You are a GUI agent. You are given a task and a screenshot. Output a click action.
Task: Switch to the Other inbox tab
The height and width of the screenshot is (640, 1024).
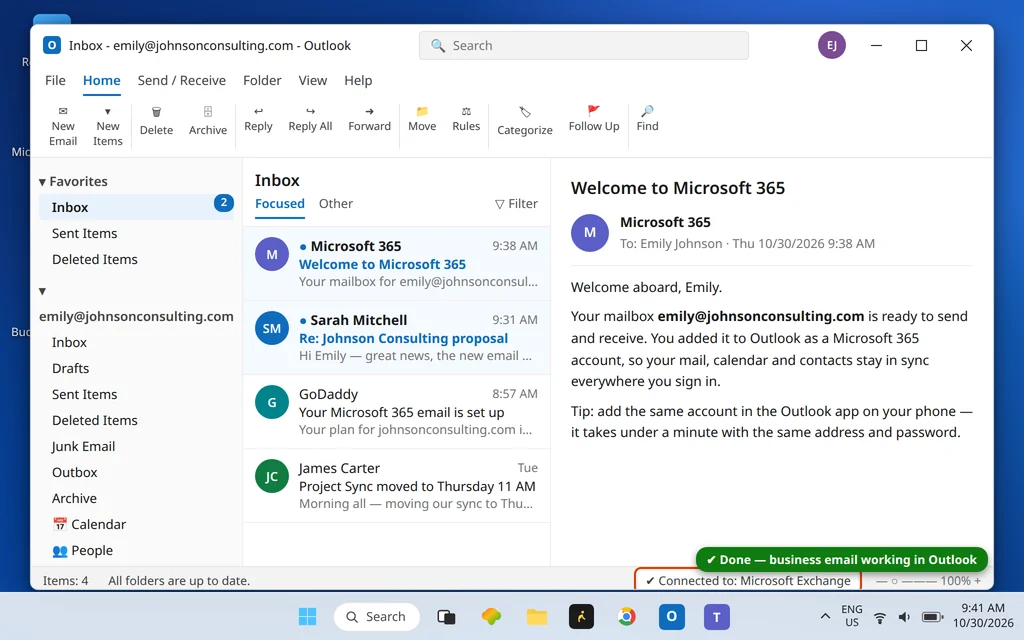(x=336, y=204)
